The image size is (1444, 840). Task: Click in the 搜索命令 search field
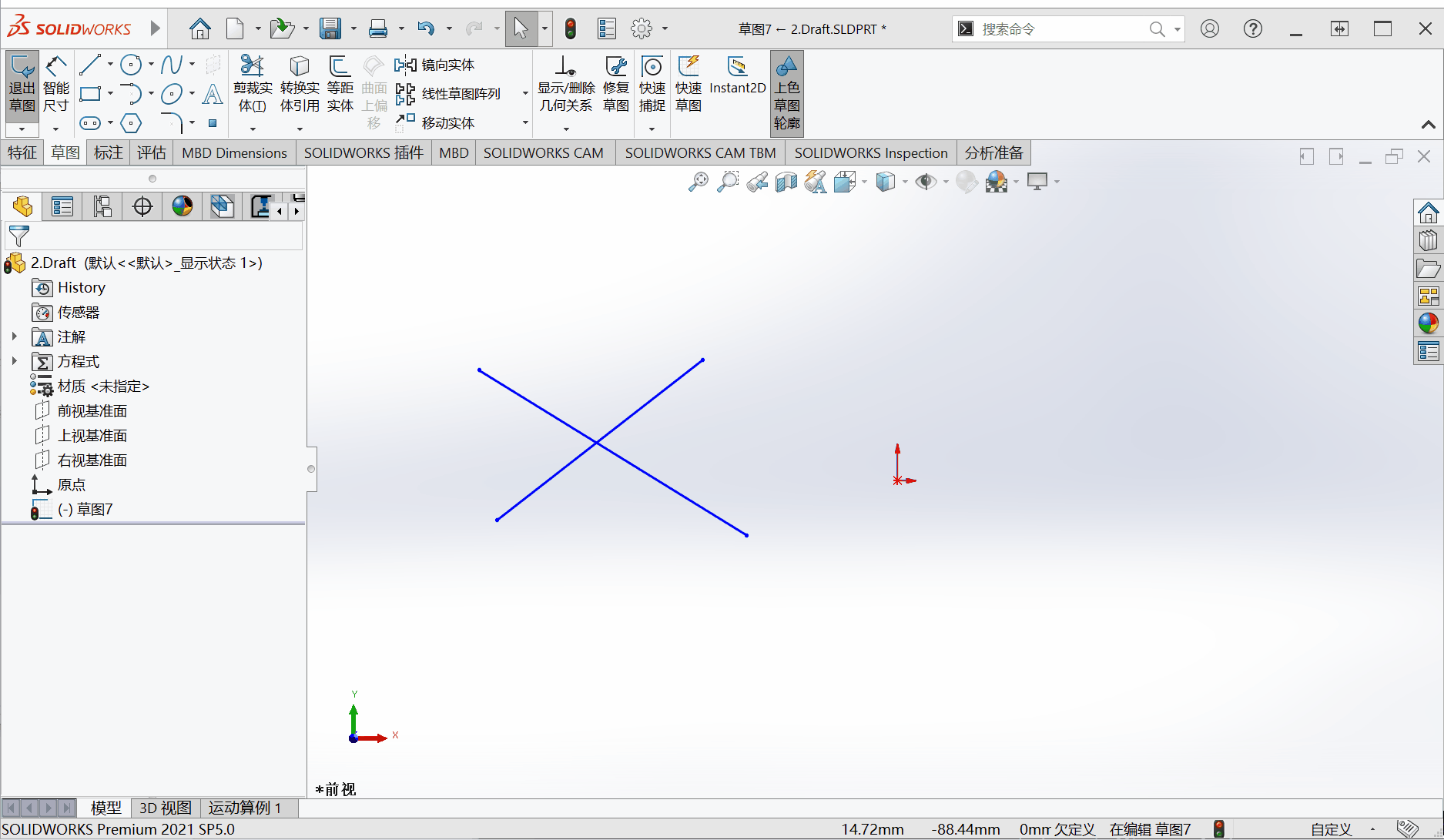[1061, 29]
